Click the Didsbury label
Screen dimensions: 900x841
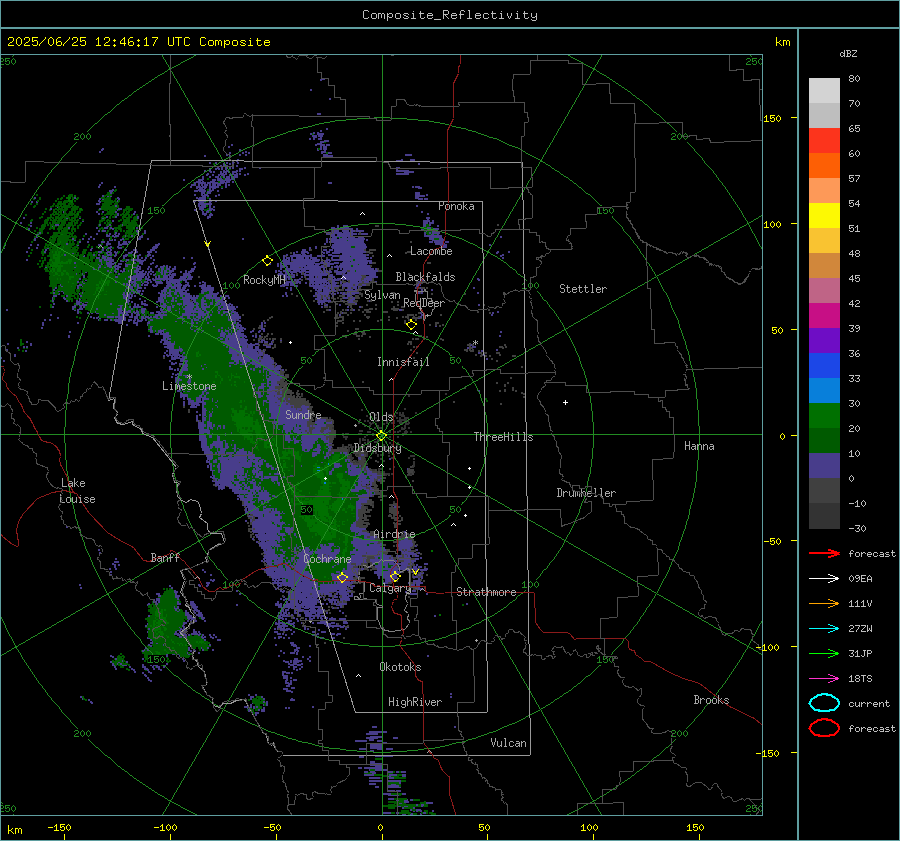pos(377,448)
